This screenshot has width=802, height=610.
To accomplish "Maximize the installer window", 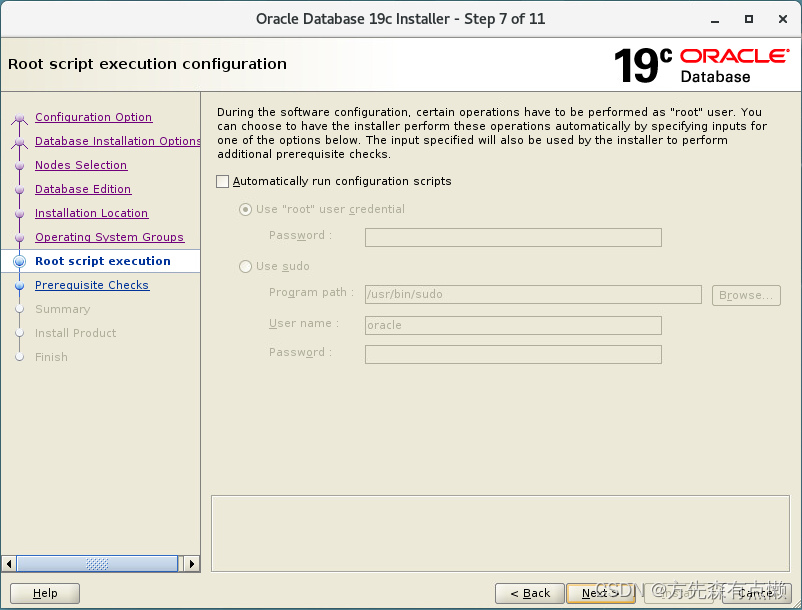I will (749, 19).
